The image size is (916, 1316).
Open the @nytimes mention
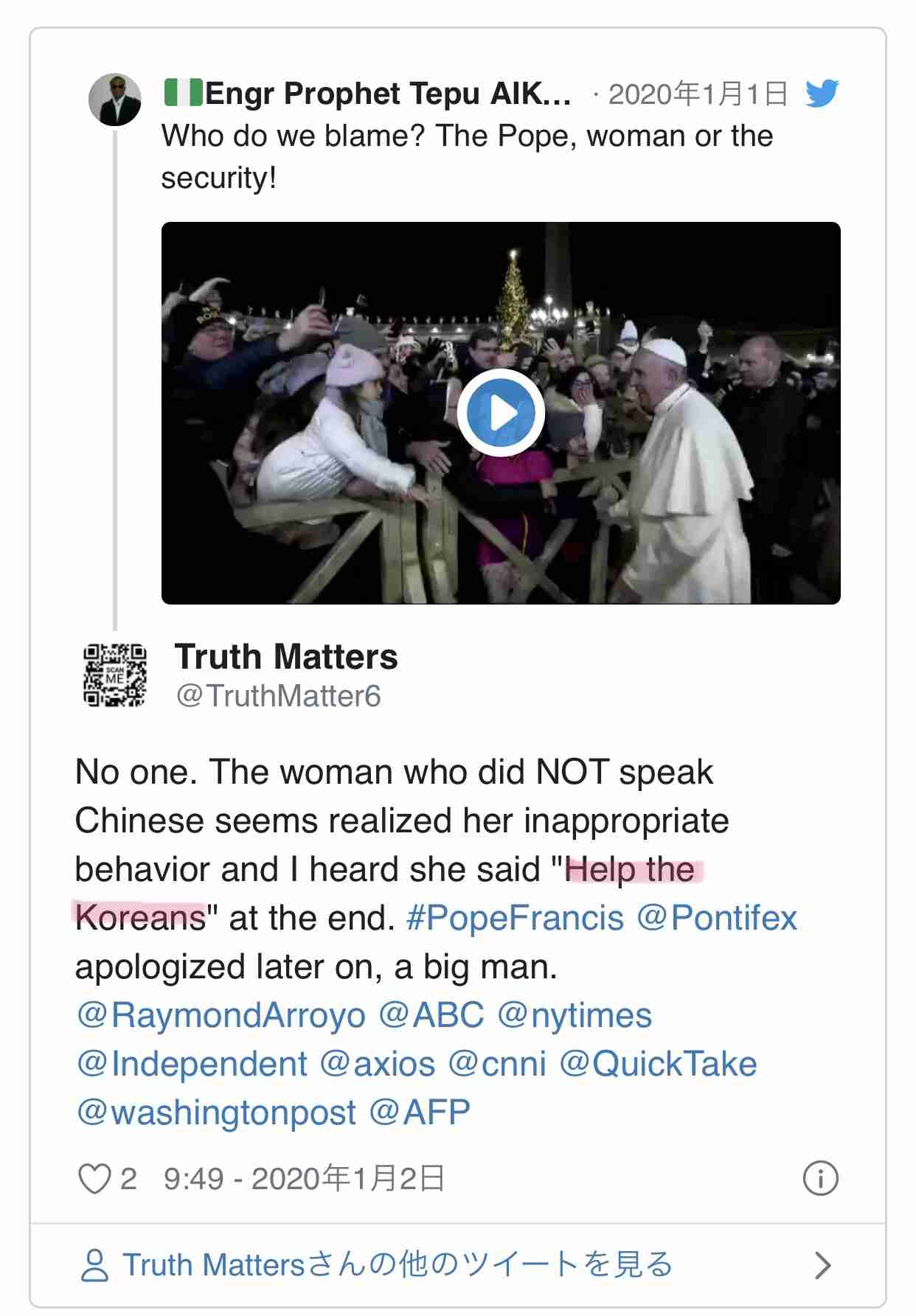click(577, 1014)
